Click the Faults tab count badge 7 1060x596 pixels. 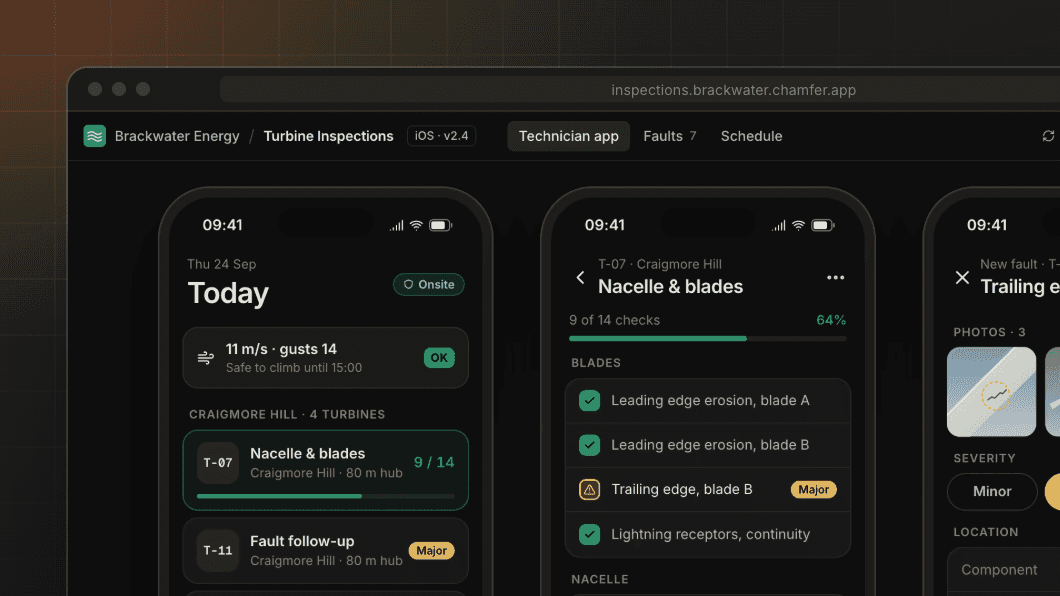point(693,136)
